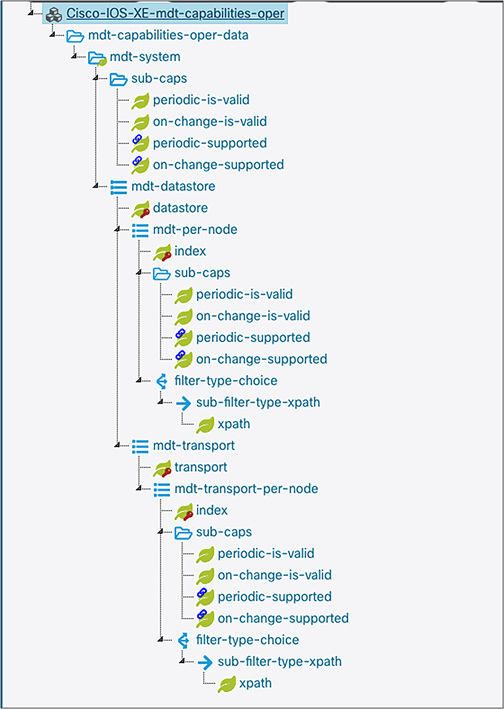Click xpath leaf icon under mdt-transport-per-node
Image resolution: width=504 pixels, height=709 pixels.
(227, 684)
